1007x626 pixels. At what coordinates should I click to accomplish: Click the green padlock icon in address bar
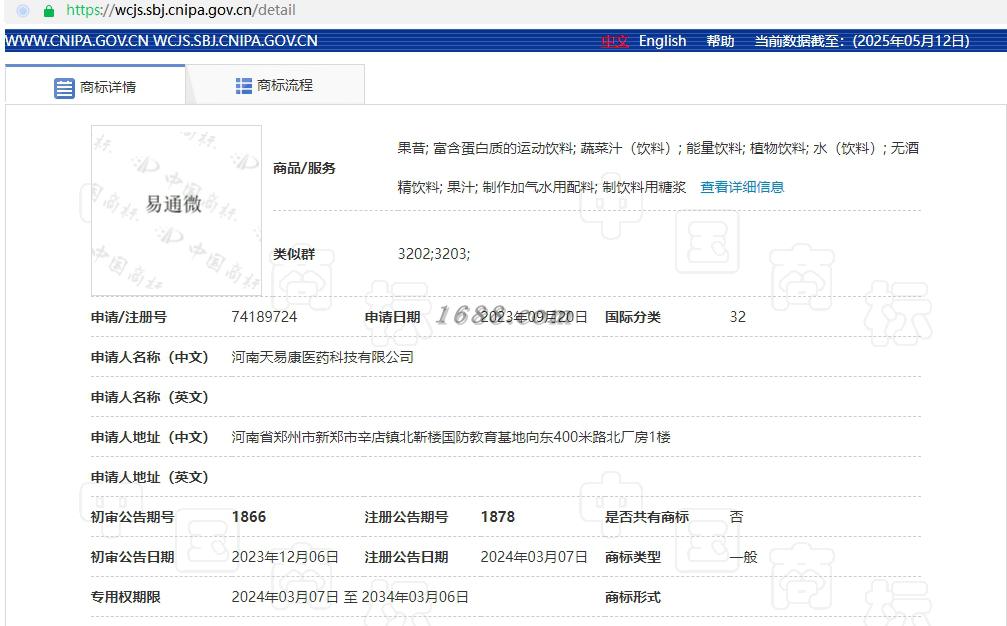coord(49,10)
